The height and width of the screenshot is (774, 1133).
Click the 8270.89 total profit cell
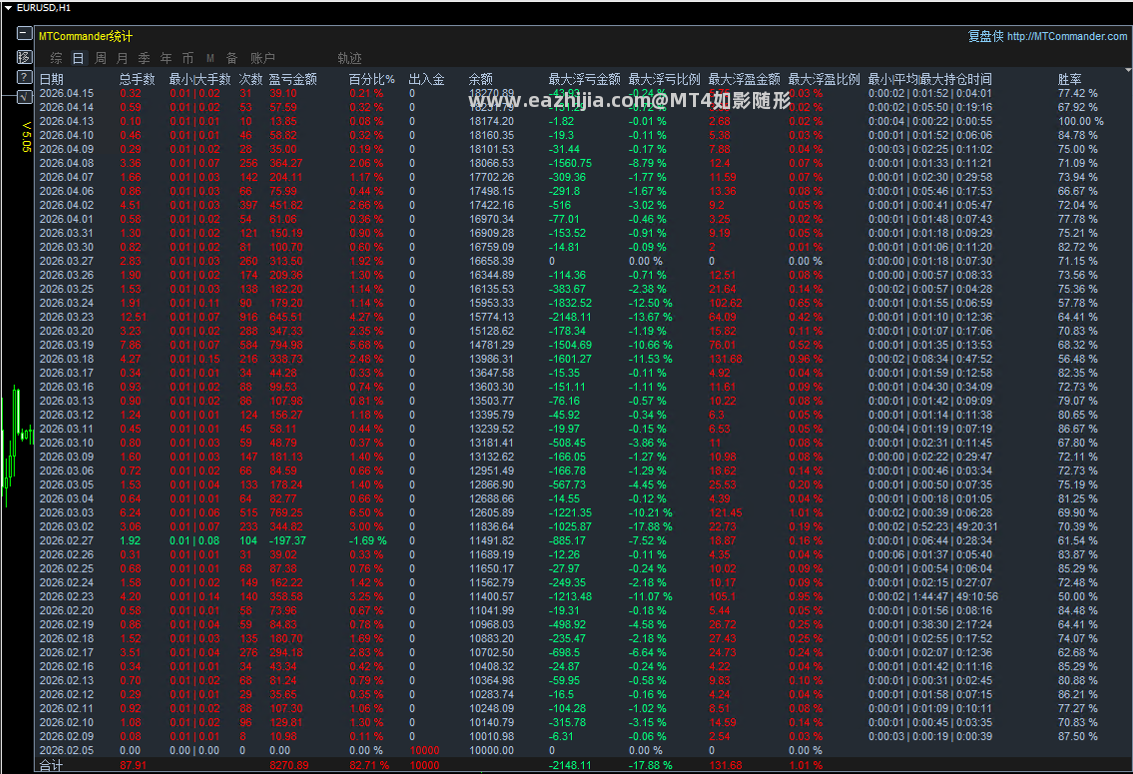[x=289, y=765]
